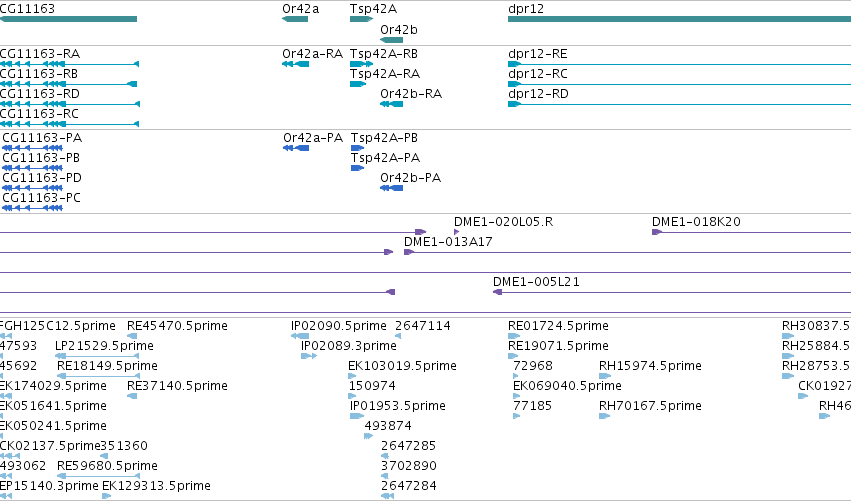Select the Tsp42A-PA protein glyph
851x501 pixels.
pyautogui.click(x=358, y=168)
